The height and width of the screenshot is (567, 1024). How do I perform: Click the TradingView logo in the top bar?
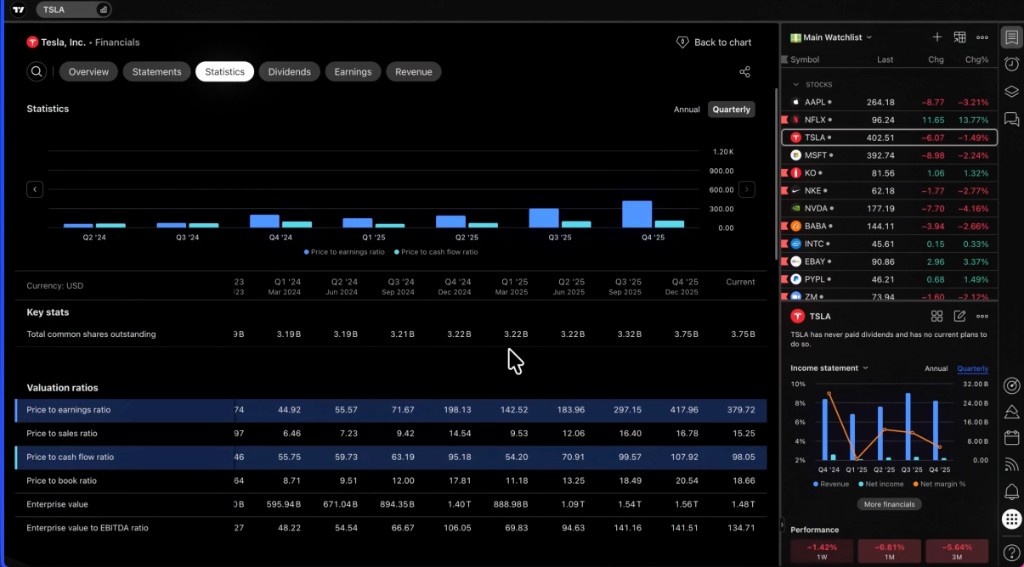point(18,10)
